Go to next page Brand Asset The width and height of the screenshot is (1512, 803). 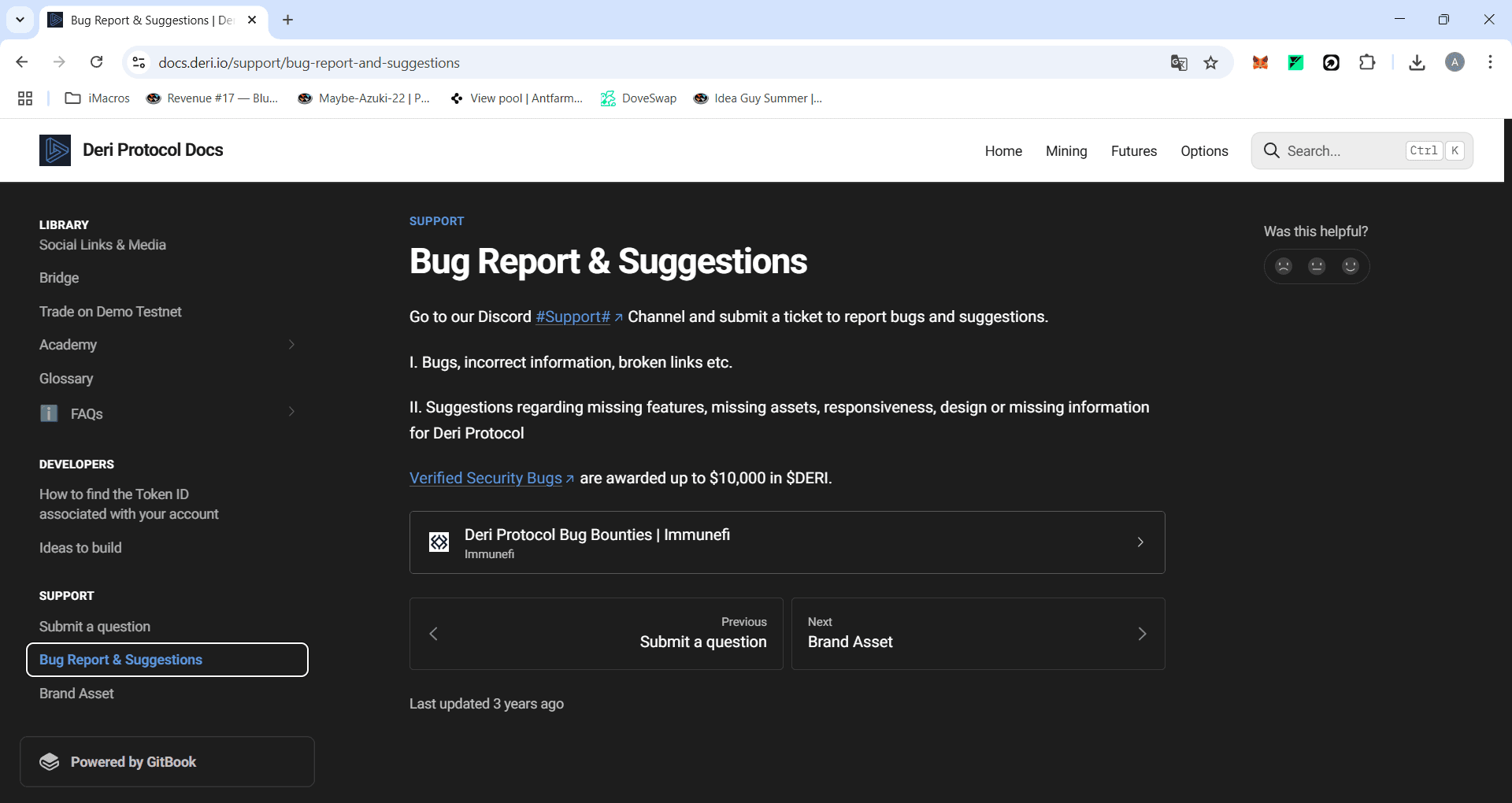coord(978,634)
